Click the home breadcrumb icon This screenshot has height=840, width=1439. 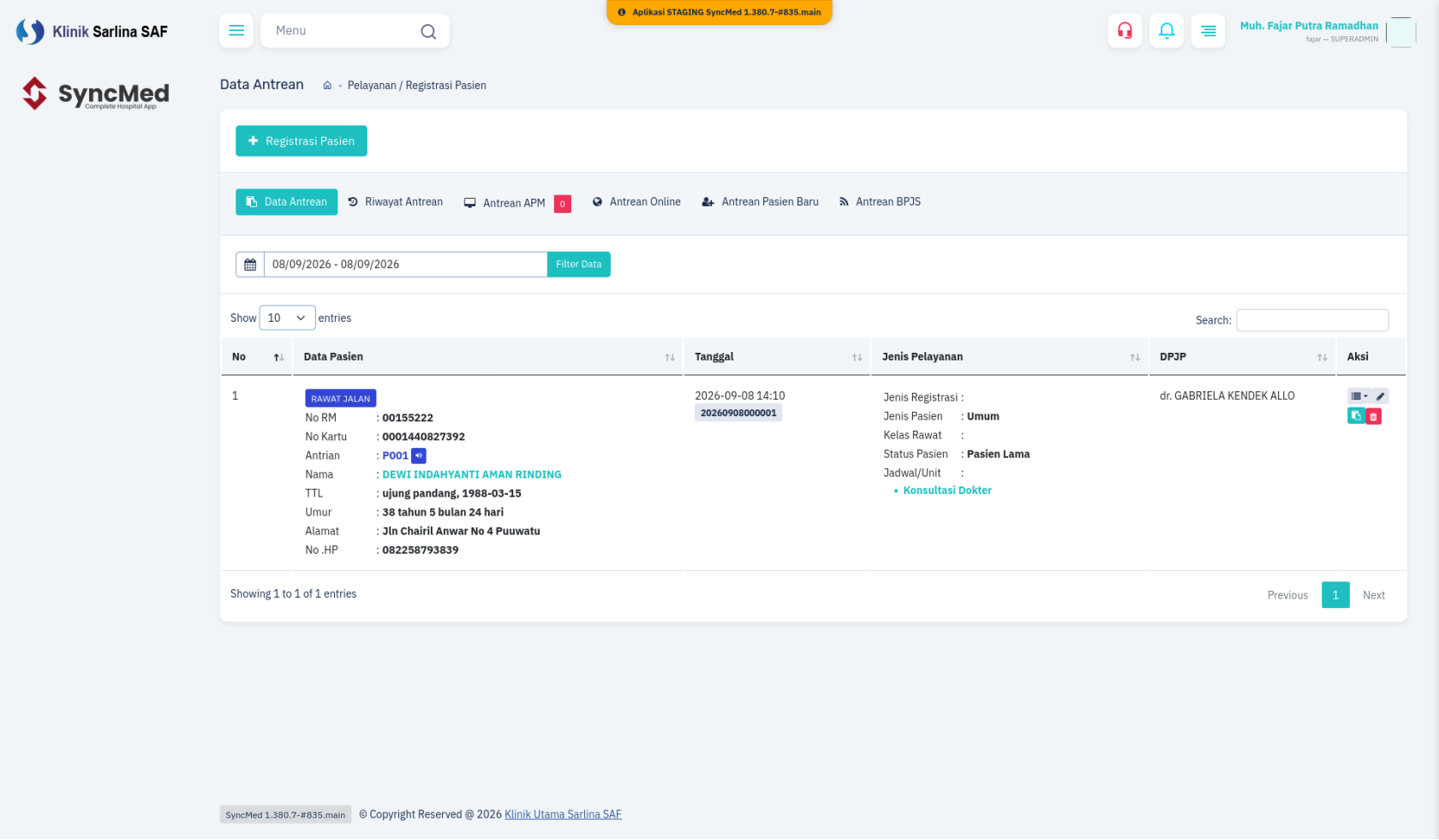327,86
